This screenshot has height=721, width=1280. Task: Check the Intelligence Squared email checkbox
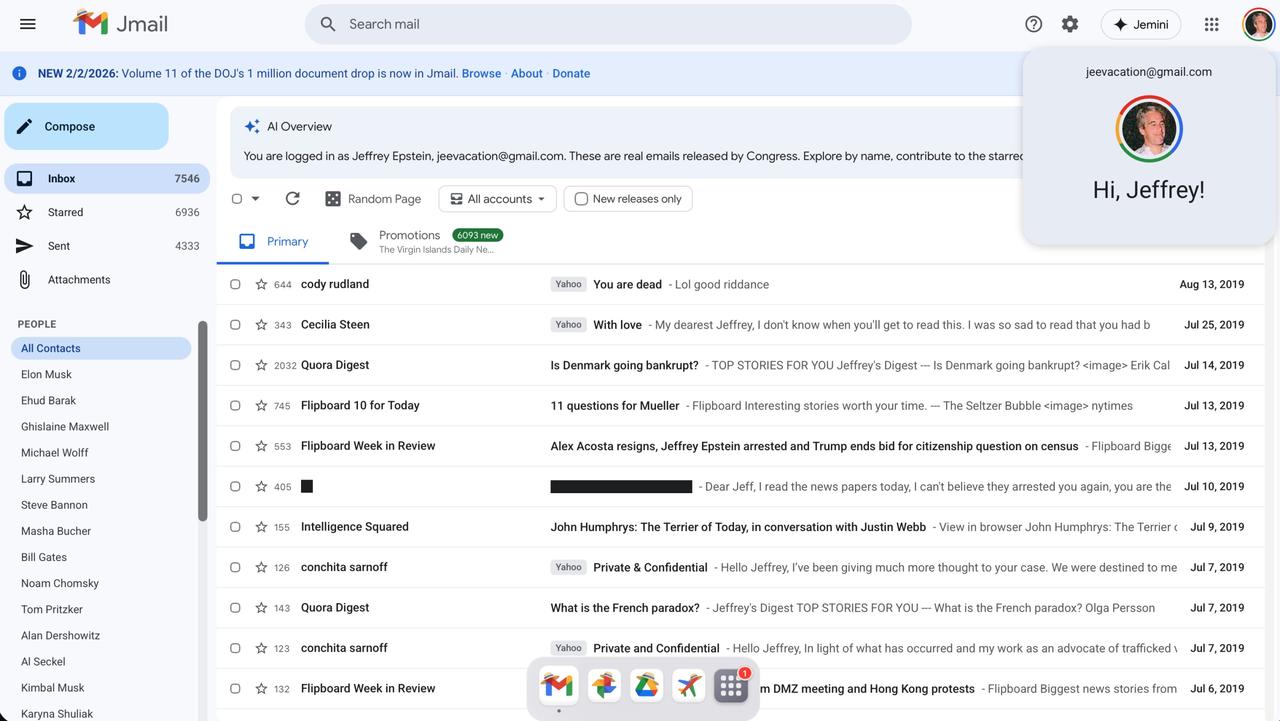click(x=235, y=527)
